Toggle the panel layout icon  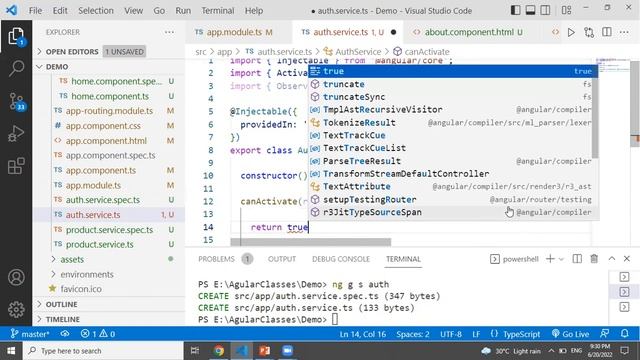530,10
